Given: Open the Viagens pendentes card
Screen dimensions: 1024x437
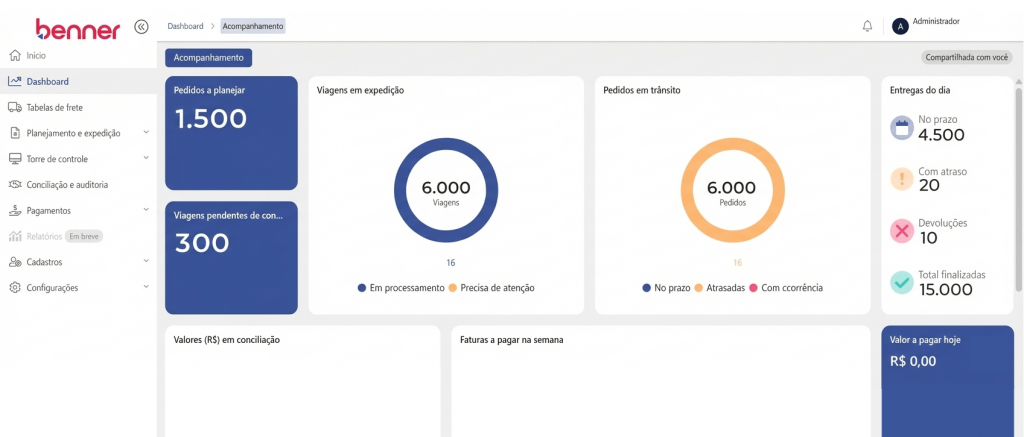Looking at the screenshot, I should (x=231, y=258).
